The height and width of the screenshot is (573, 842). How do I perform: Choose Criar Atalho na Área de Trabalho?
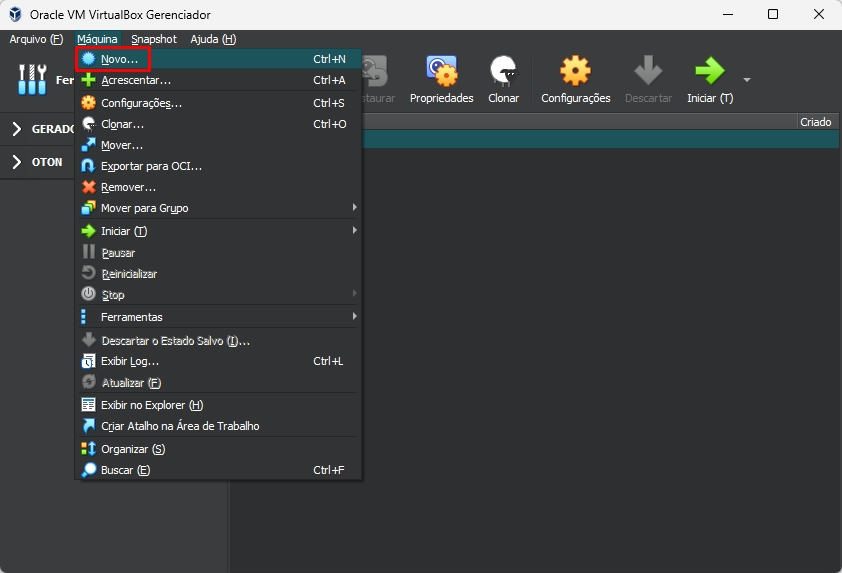tap(218, 426)
